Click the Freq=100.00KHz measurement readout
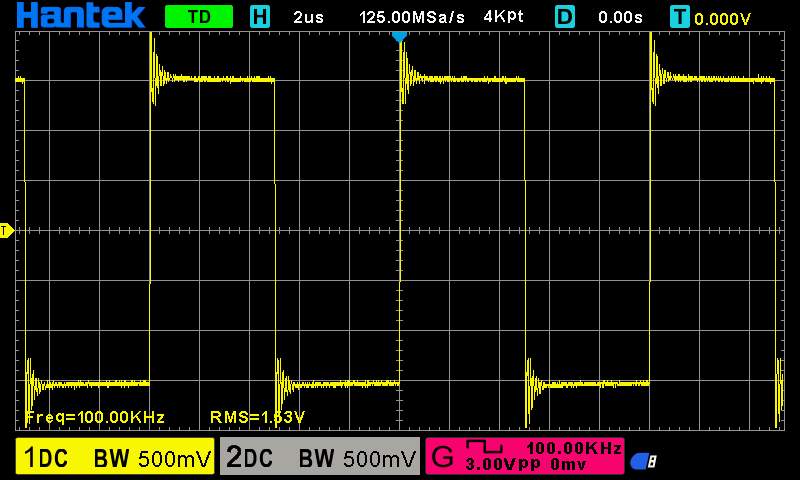This screenshot has height=480, width=800. [x=95, y=417]
